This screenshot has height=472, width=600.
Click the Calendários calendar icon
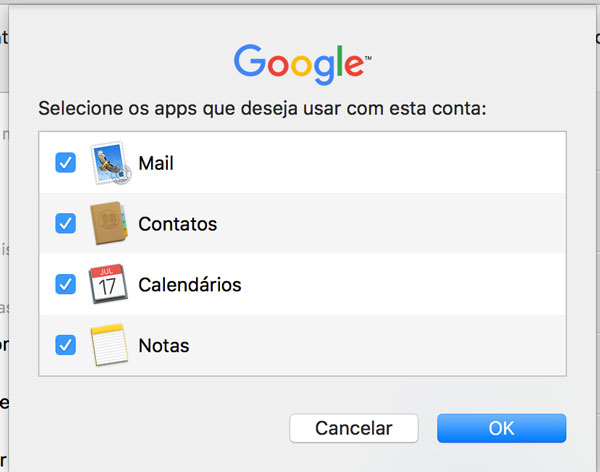(x=108, y=285)
